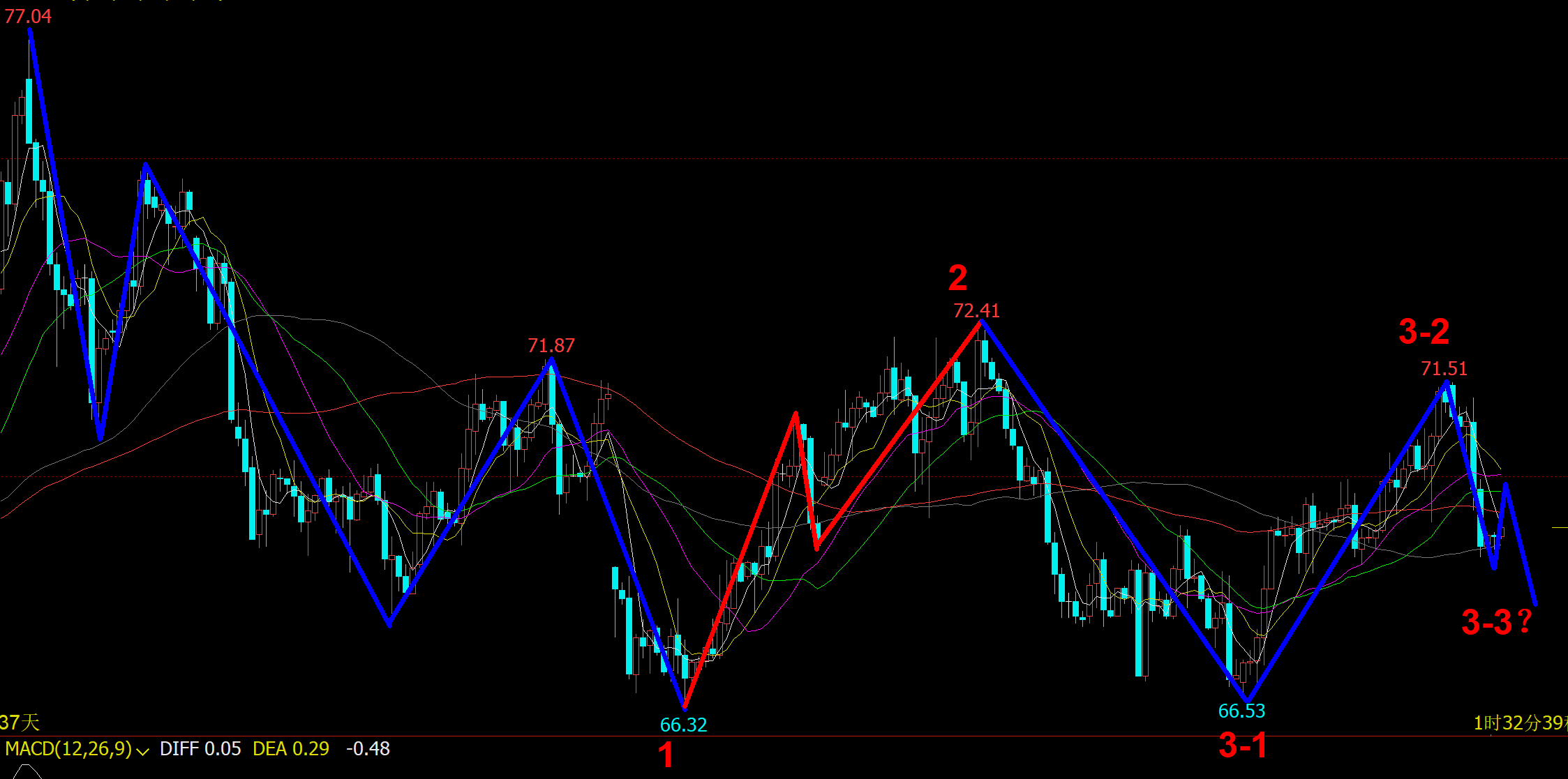Screen dimensions: 1568x779
Task: Select the DIFF 0.05 readout
Action: [x=200, y=749]
